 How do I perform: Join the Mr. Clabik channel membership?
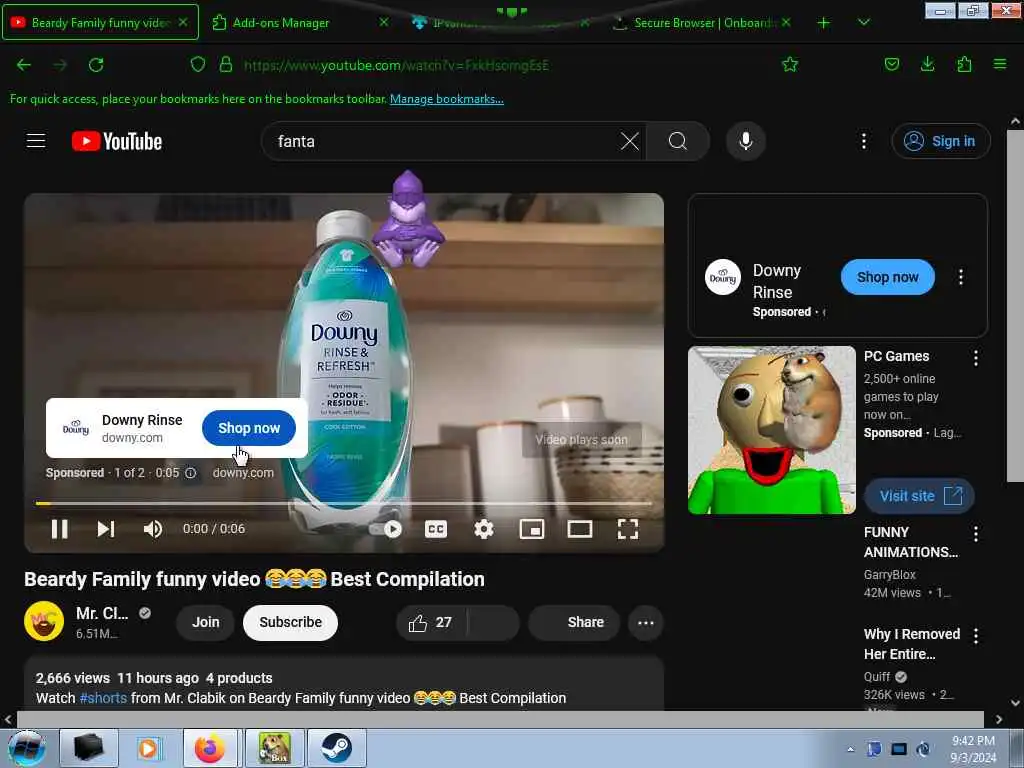[x=205, y=622]
